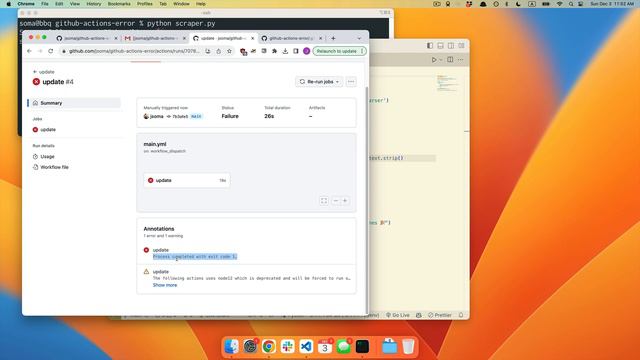
Task: Open Workflow file under Run details
Action: pos(54,167)
